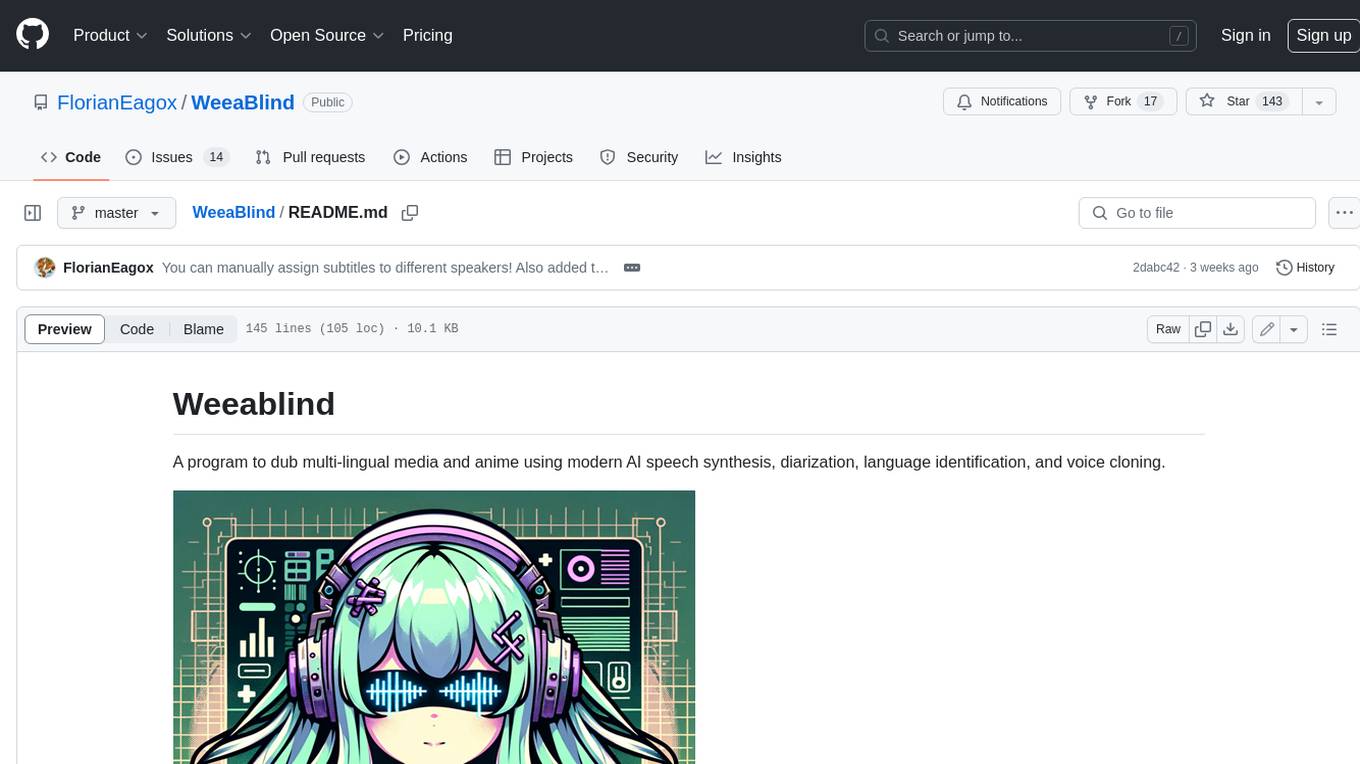
Task: Open the latest commit message link
Action: (385, 268)
